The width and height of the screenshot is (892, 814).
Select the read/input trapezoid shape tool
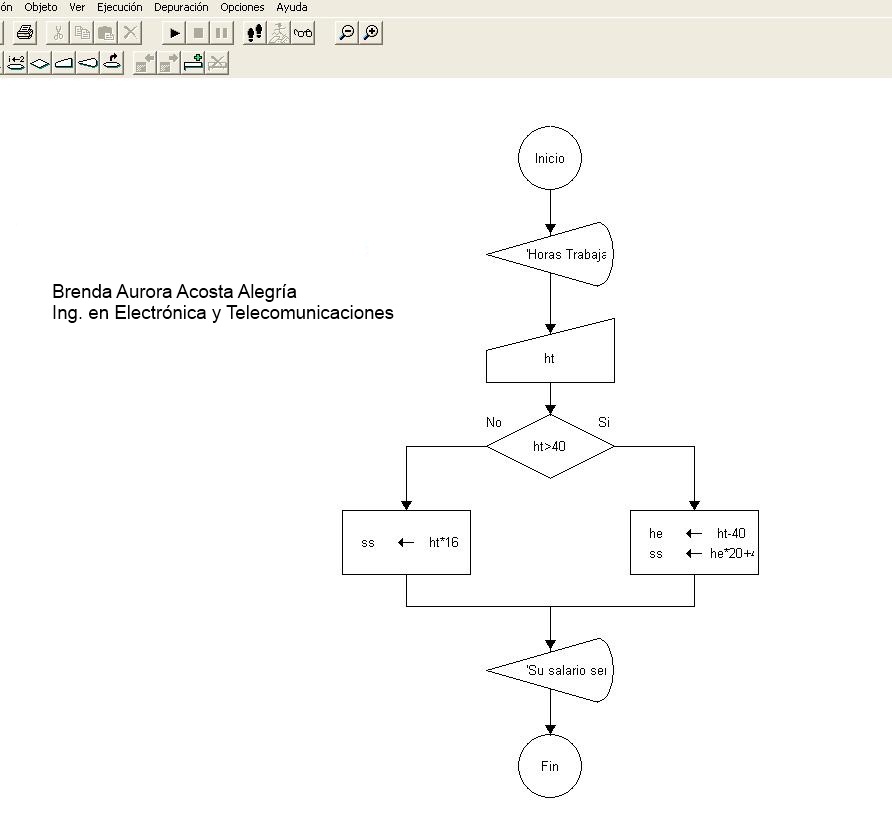(62, 62)
